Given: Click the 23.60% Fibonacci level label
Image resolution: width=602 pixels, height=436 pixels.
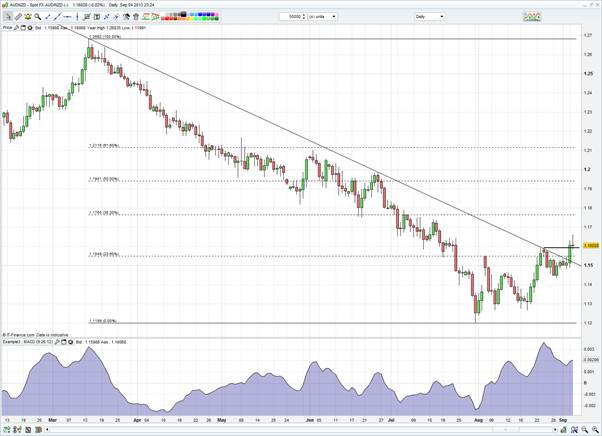Looking at the screenshot, I should coord(103,253).
